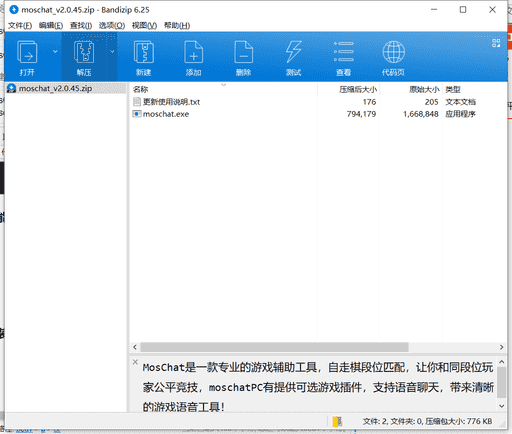
Task: Click the horizontal scrollbar thumb in file list
Action: 274,347
